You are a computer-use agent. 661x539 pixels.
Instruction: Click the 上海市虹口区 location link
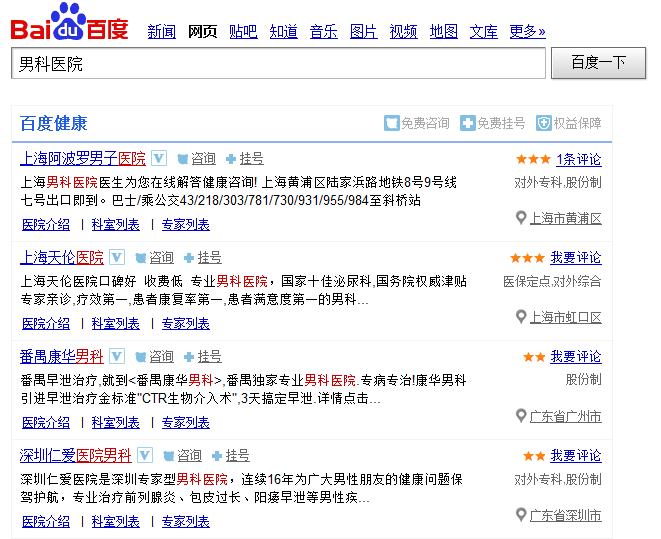click(566, 317)
